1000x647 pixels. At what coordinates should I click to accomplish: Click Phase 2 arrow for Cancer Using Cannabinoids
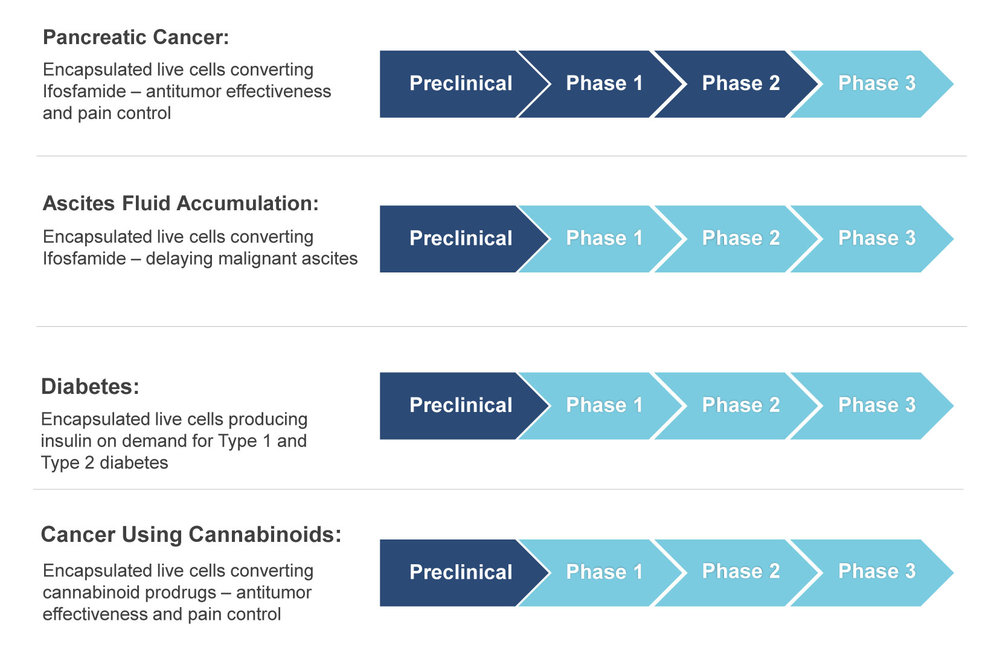[x=740, y=572]
